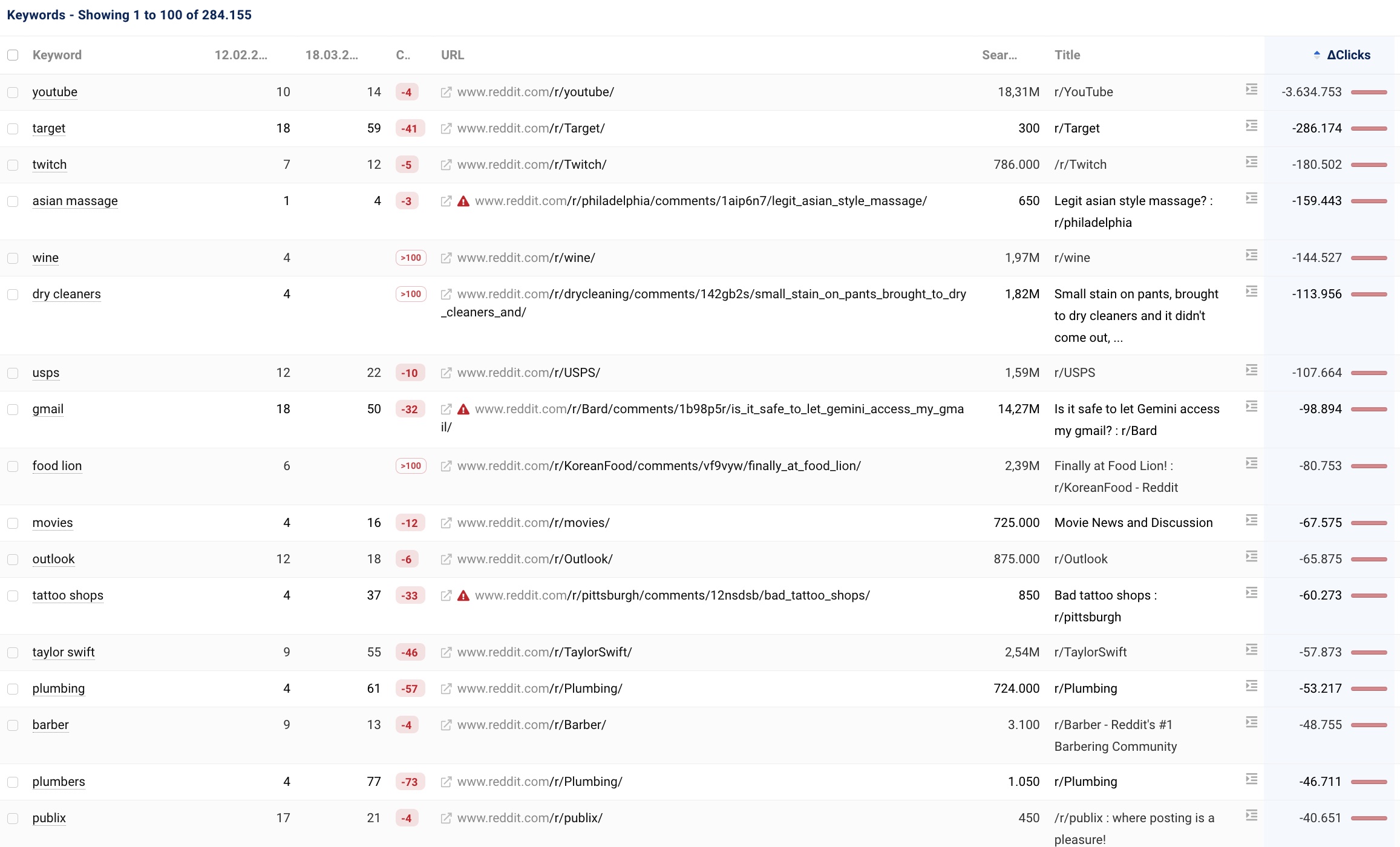Open SERP snippet icon for food lion row

[1252, 463]
